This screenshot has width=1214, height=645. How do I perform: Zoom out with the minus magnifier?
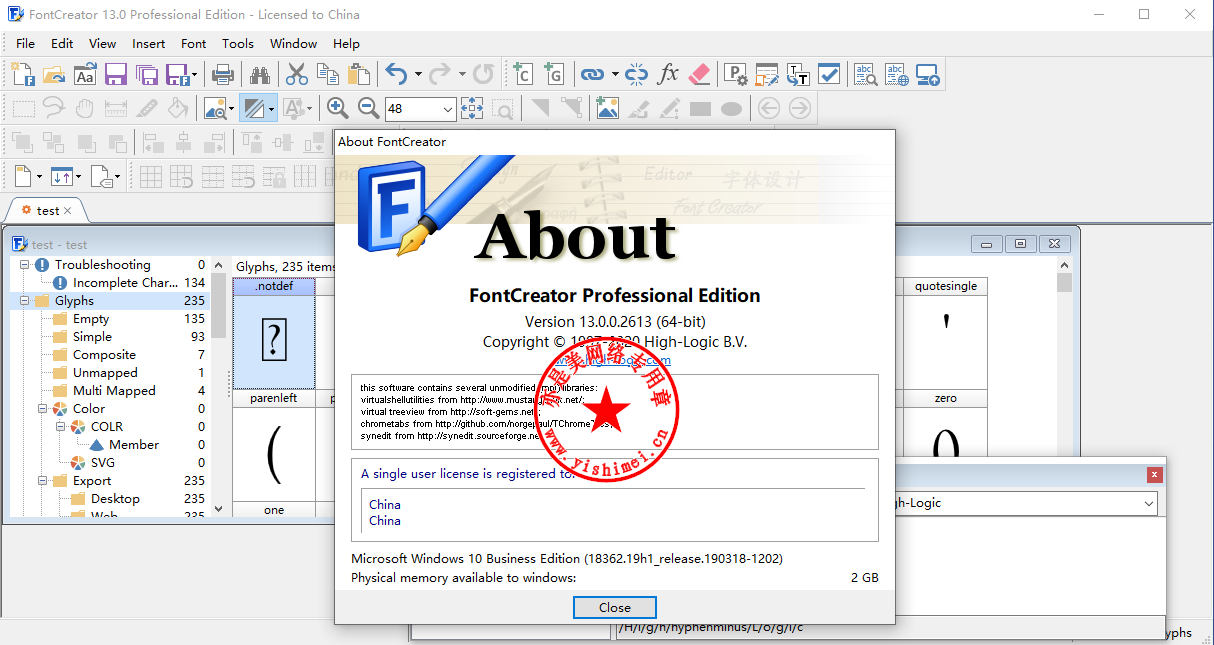click(369, 108)
